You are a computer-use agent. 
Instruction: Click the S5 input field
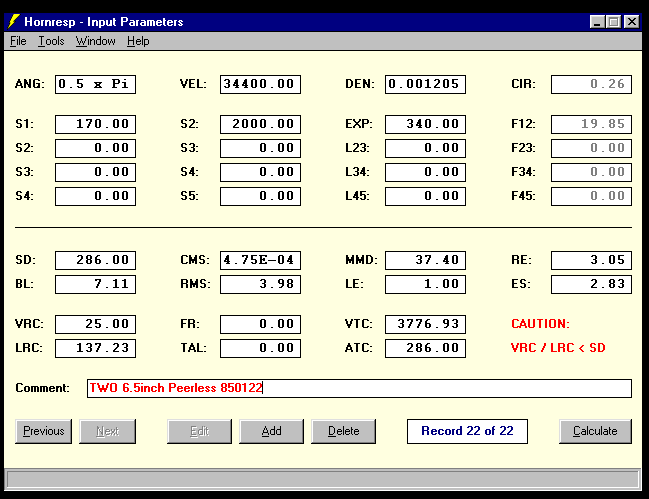coord(260,196)
